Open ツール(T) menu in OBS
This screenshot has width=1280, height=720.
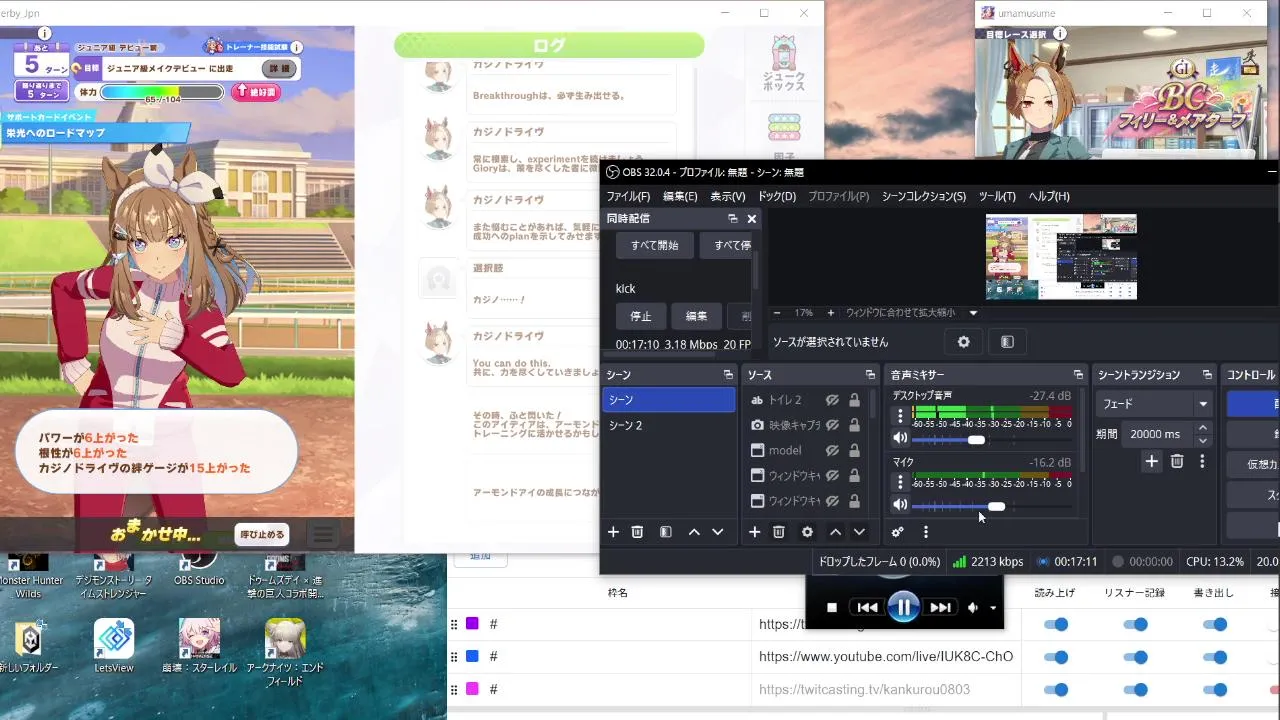pos(997,196)
